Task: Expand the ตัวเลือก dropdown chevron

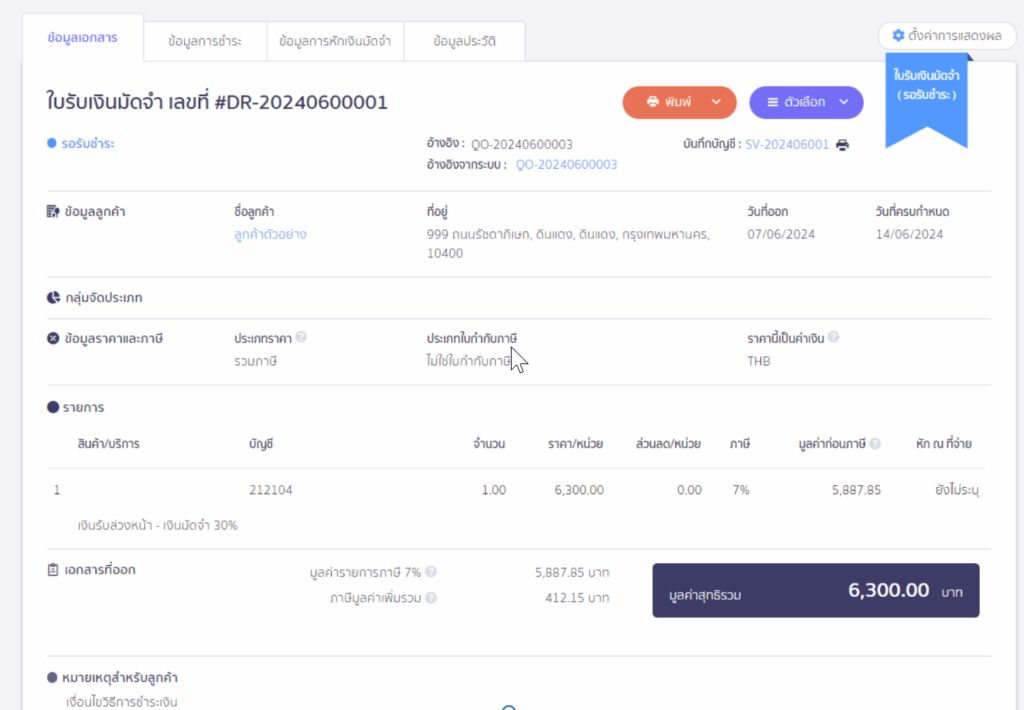Action: pyautogui.click(x=844, y=102)
